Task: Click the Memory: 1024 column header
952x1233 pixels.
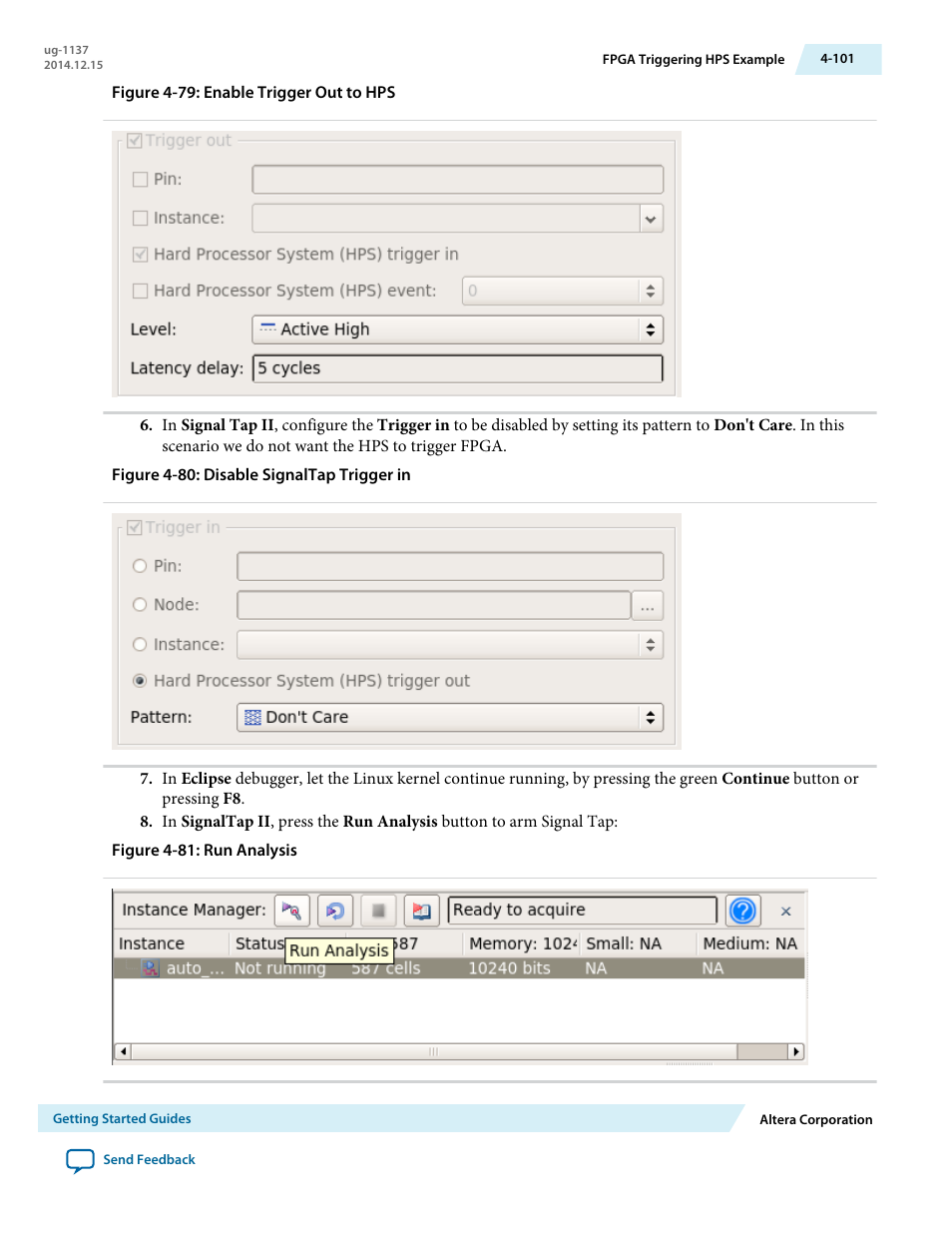Action: (x=522, y=943)
